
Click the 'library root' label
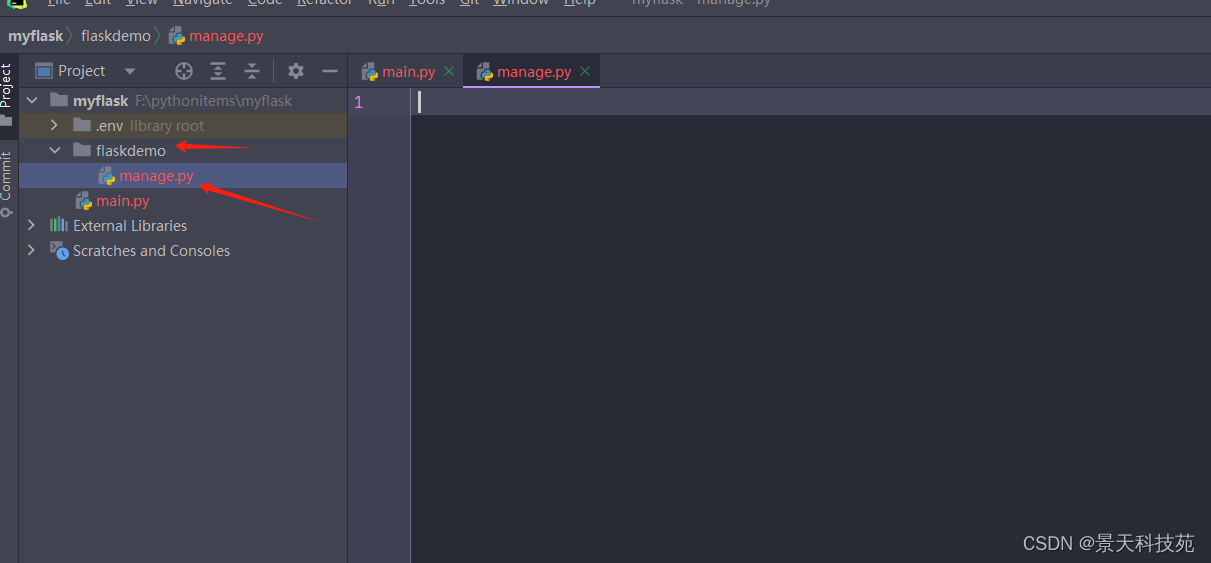point(167,126)
